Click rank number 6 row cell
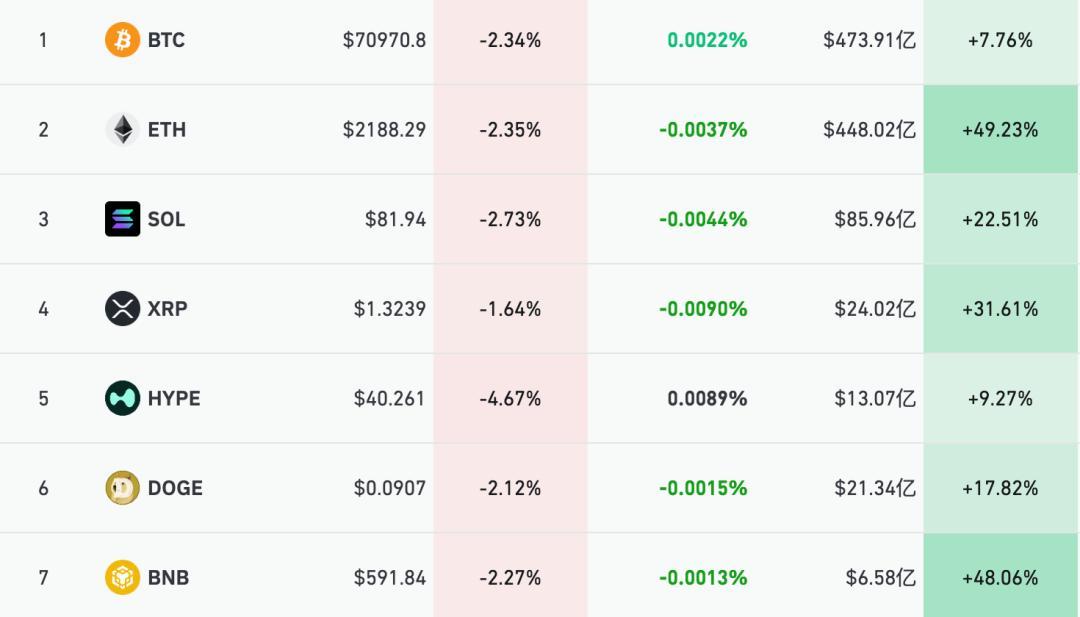The width and height of the screenshot is (1080, 617). click(x=43, y=488)
